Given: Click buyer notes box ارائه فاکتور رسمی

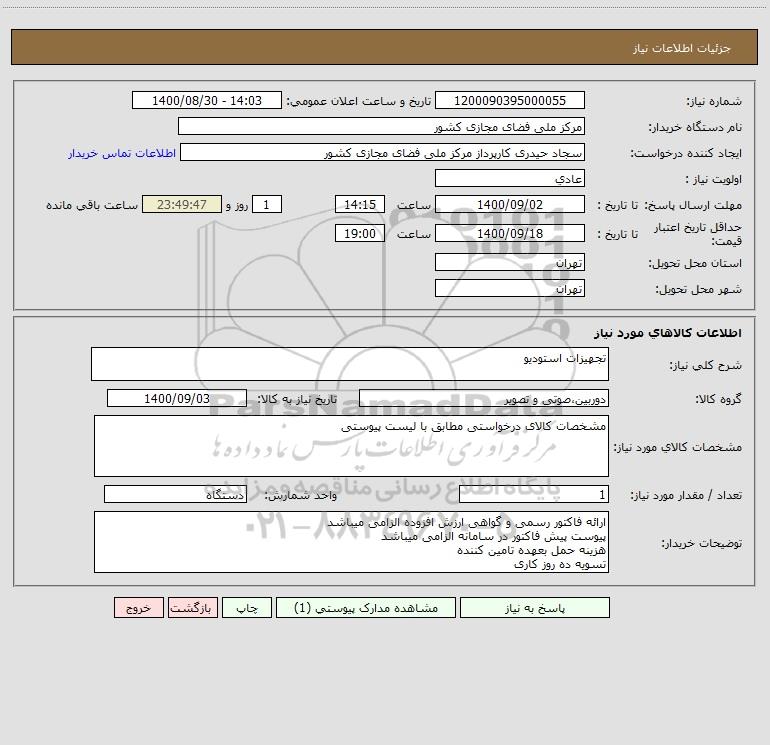Looking at the screenshot, I should point(351,542).
